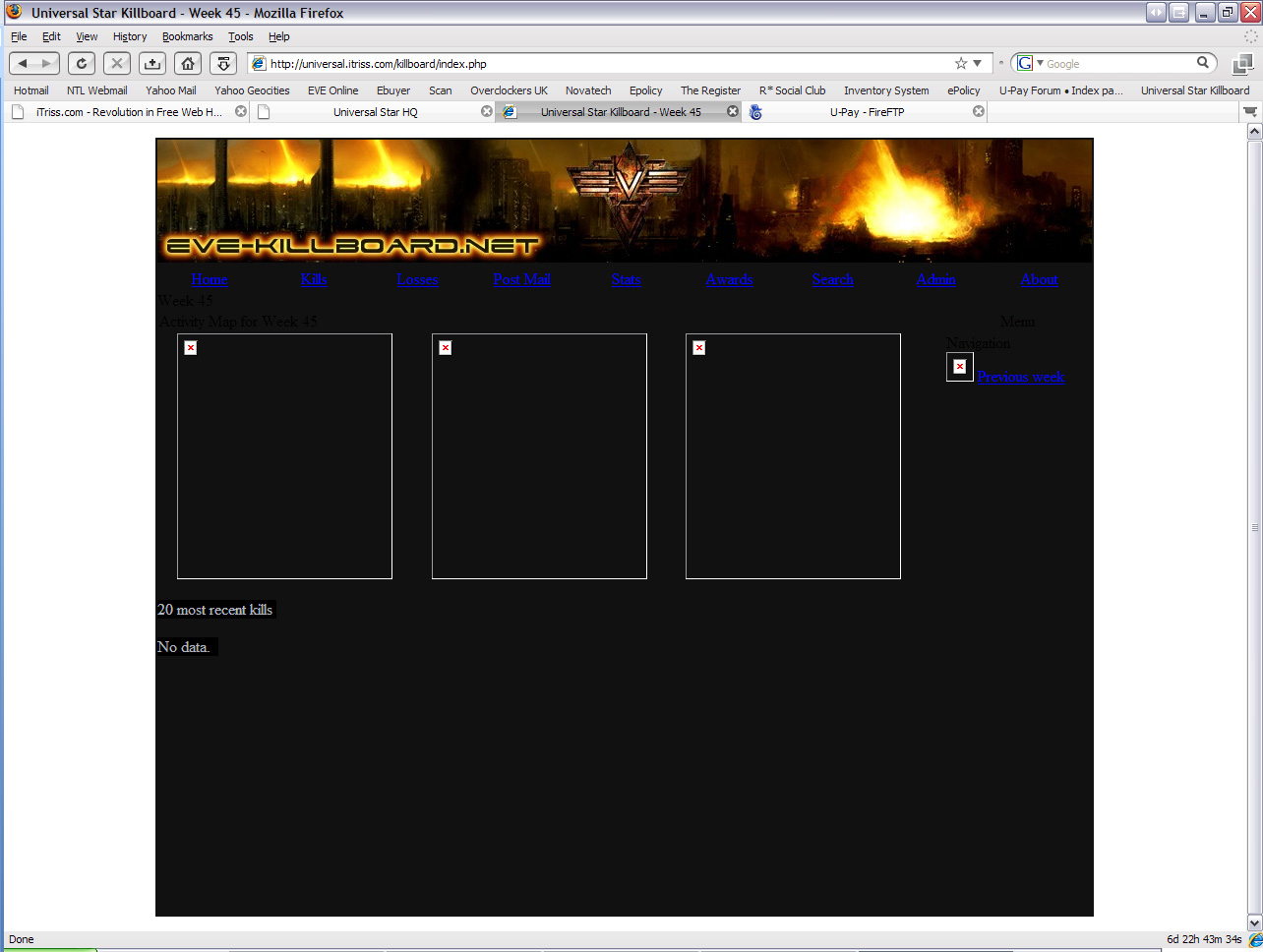Viewport: 1263px width, 952px height.
Task: Open the Universal Star Killboard bookmark
Action: point(1195,90)
